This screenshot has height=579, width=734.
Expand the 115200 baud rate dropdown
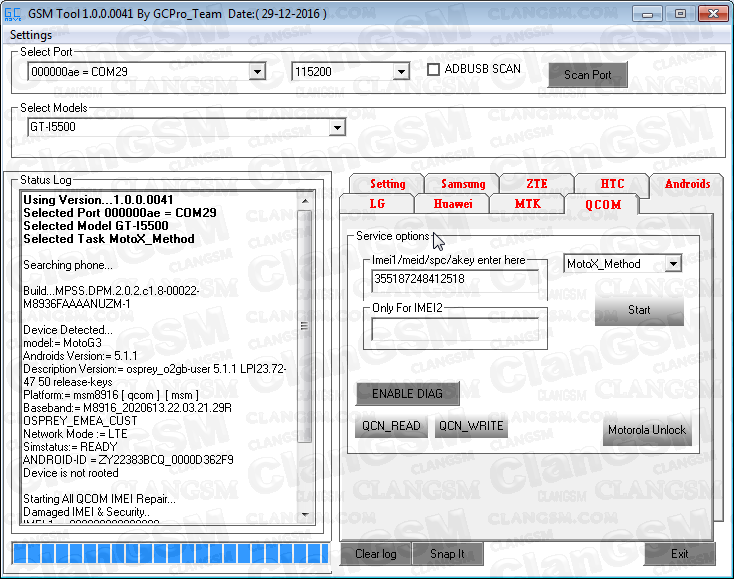pyautogui.click(x=401, y=72)
